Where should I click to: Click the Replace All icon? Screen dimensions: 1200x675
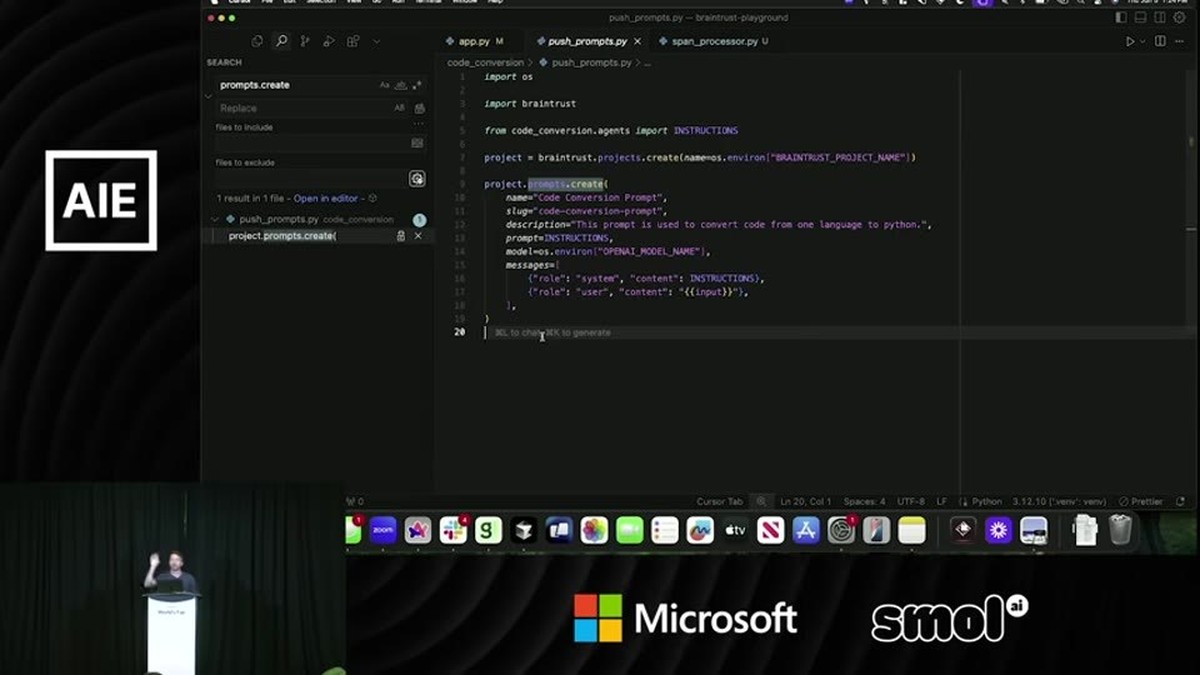tap(419, 108)
